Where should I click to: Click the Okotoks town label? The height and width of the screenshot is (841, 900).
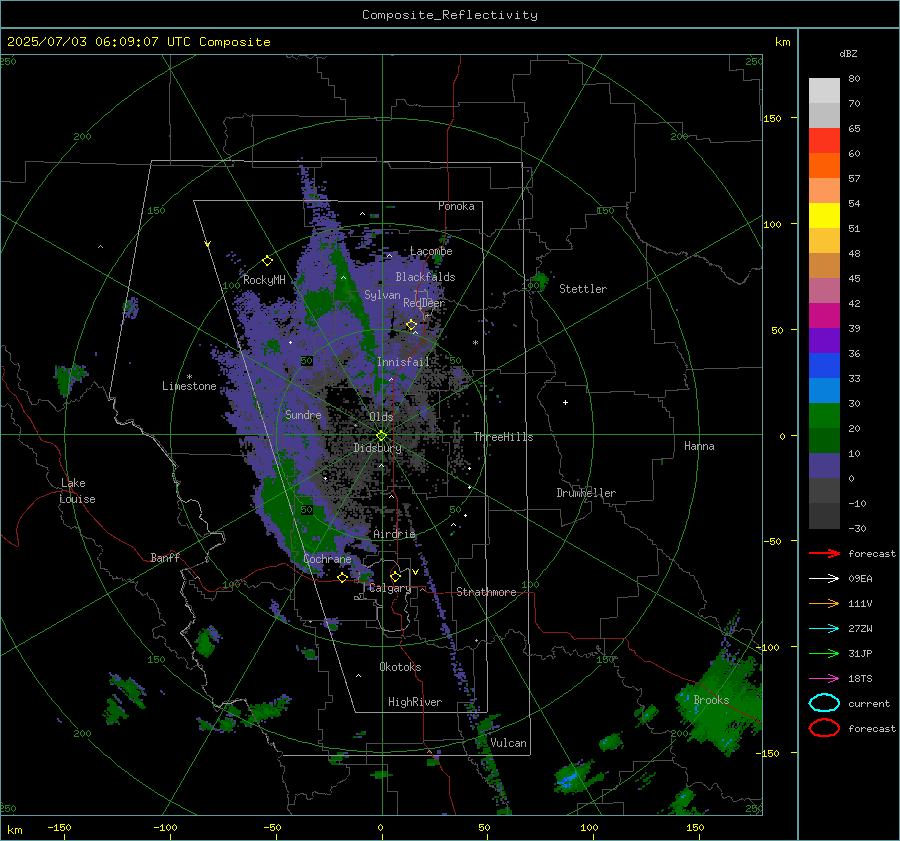point(400,667)
